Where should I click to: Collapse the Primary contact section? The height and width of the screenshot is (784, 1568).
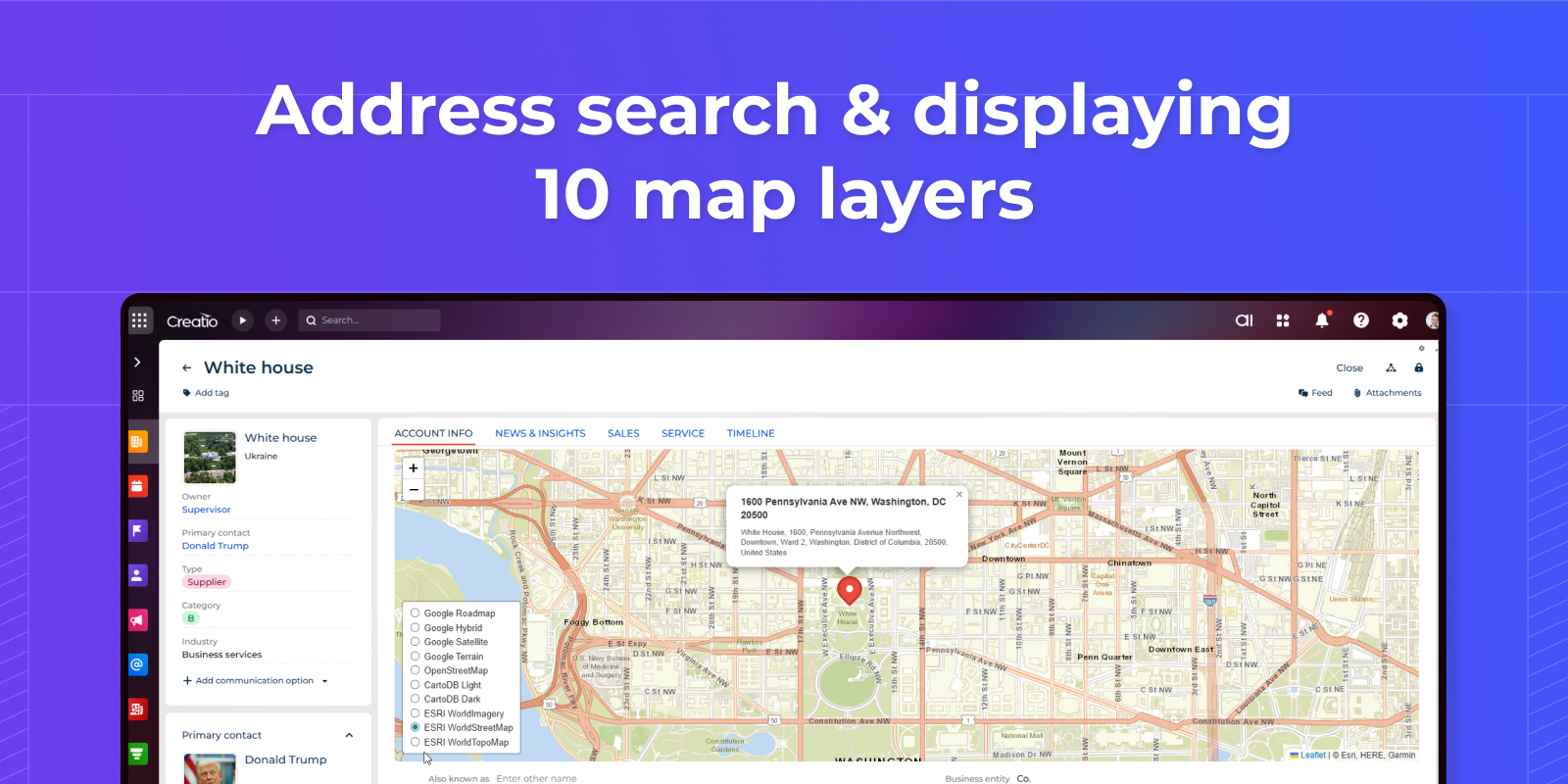(x=349, y=735)
